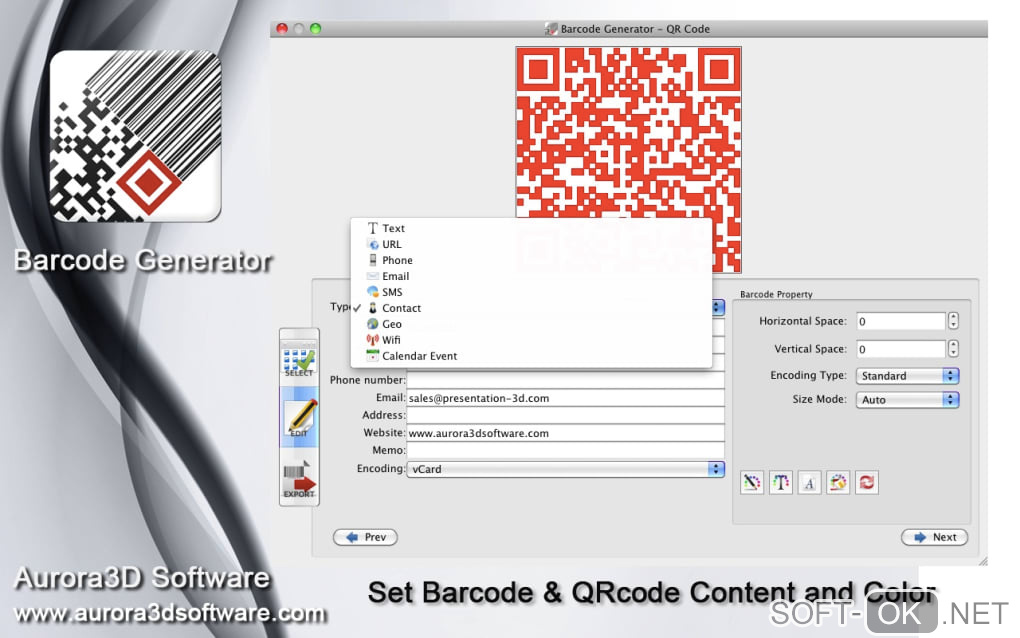Click the Barcode Generator app logo

click(135, 136)
